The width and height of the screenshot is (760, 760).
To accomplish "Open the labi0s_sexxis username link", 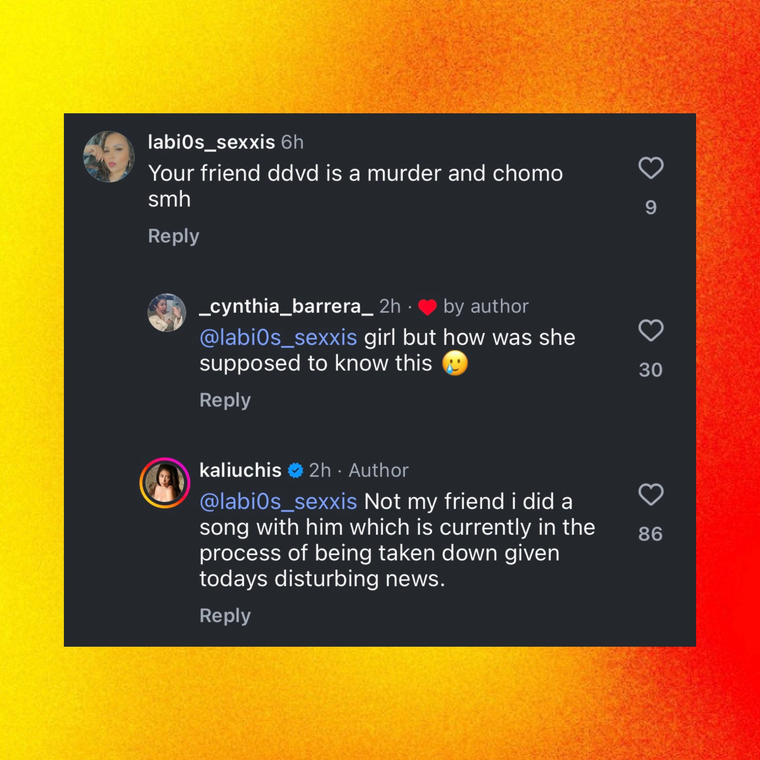I will click(211, 142).
